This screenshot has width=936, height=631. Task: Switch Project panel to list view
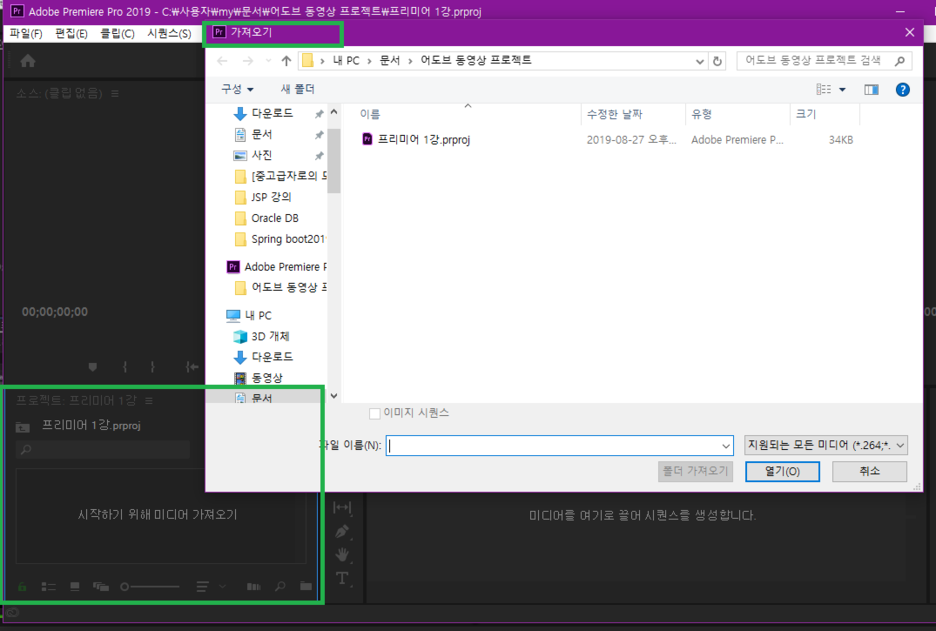(x=48, y=587)
